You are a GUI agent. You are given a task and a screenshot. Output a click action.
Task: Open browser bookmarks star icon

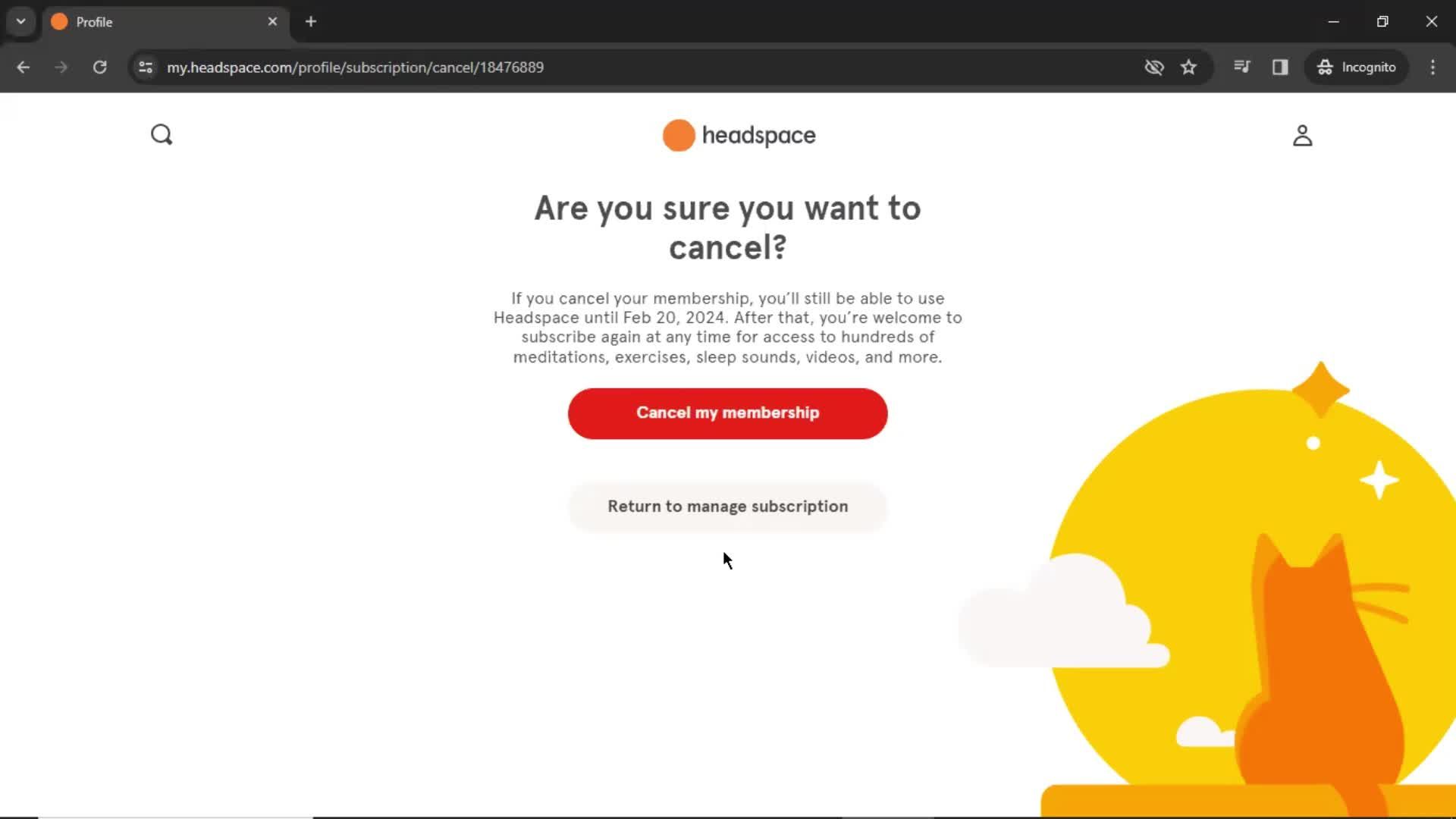(1189, 67)
